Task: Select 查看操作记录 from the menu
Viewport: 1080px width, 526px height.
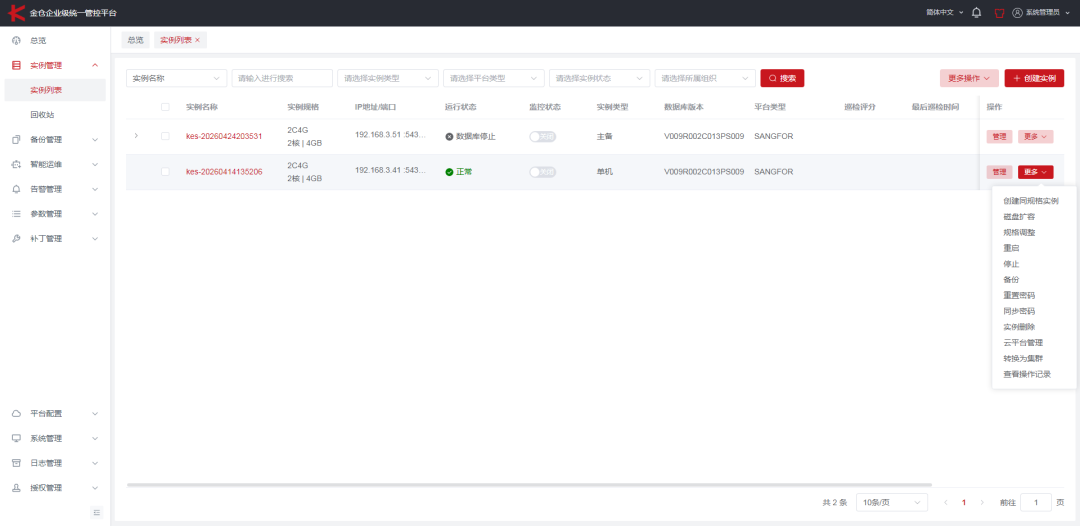Action: [x=1027, y=375]
